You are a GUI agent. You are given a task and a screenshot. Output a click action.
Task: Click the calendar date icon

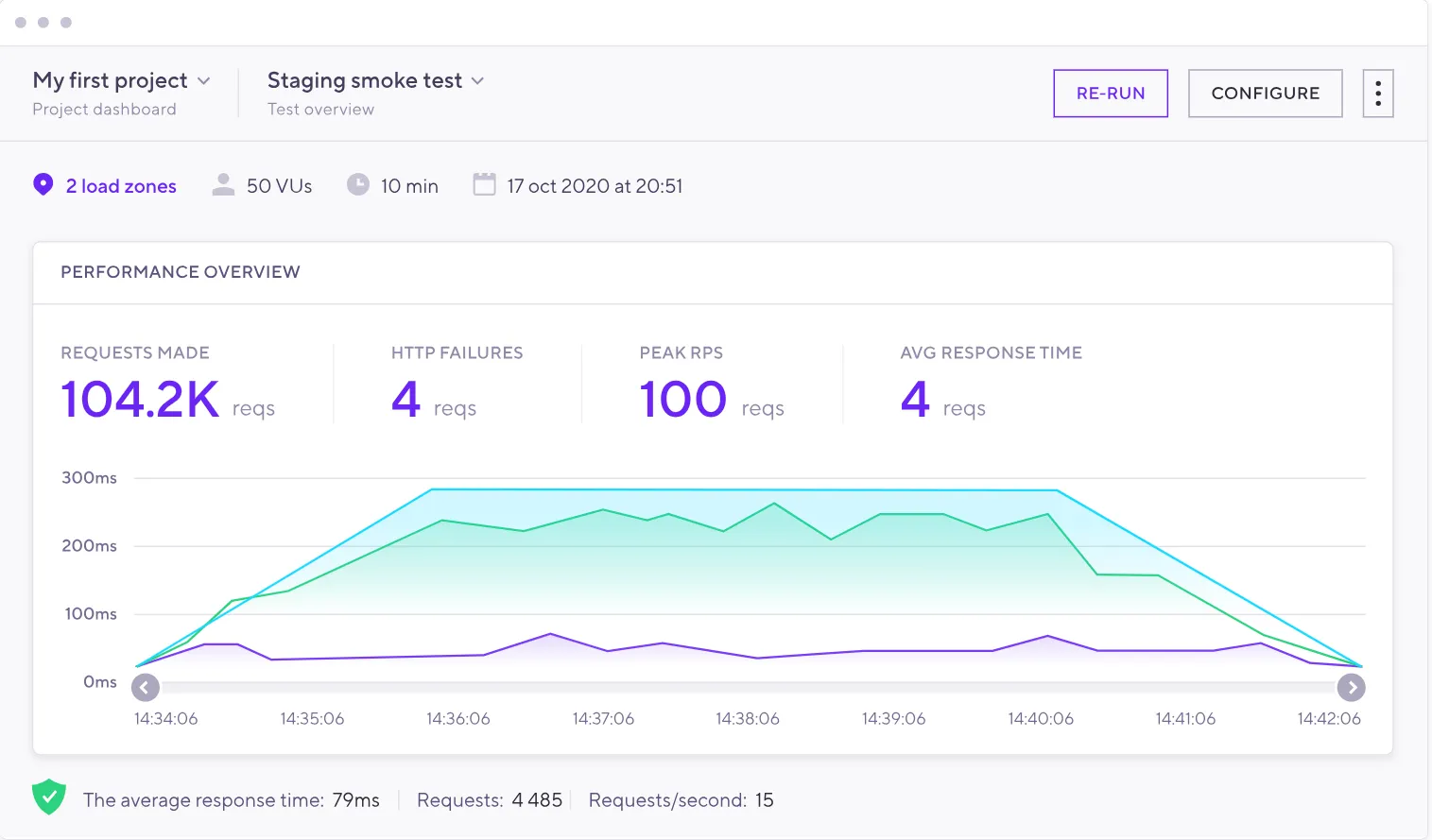[484, 184]
